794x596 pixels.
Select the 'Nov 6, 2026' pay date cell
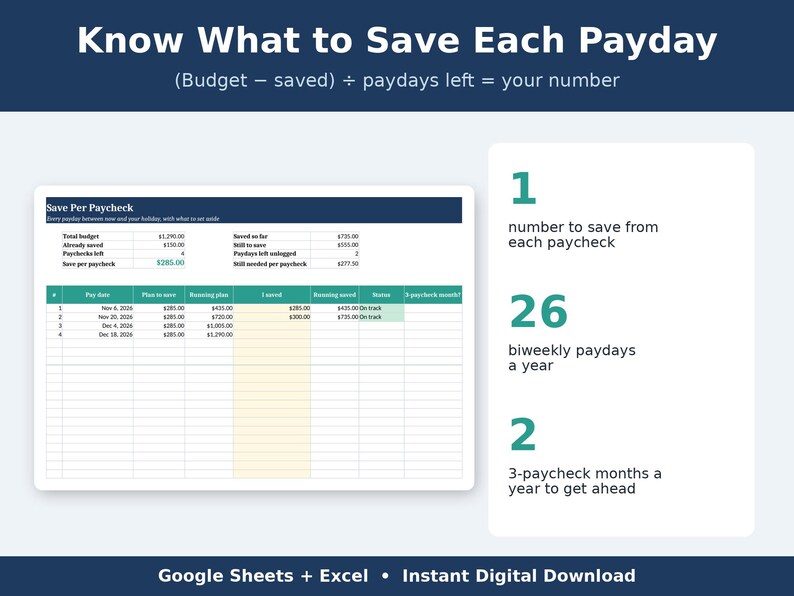point(98,308)
